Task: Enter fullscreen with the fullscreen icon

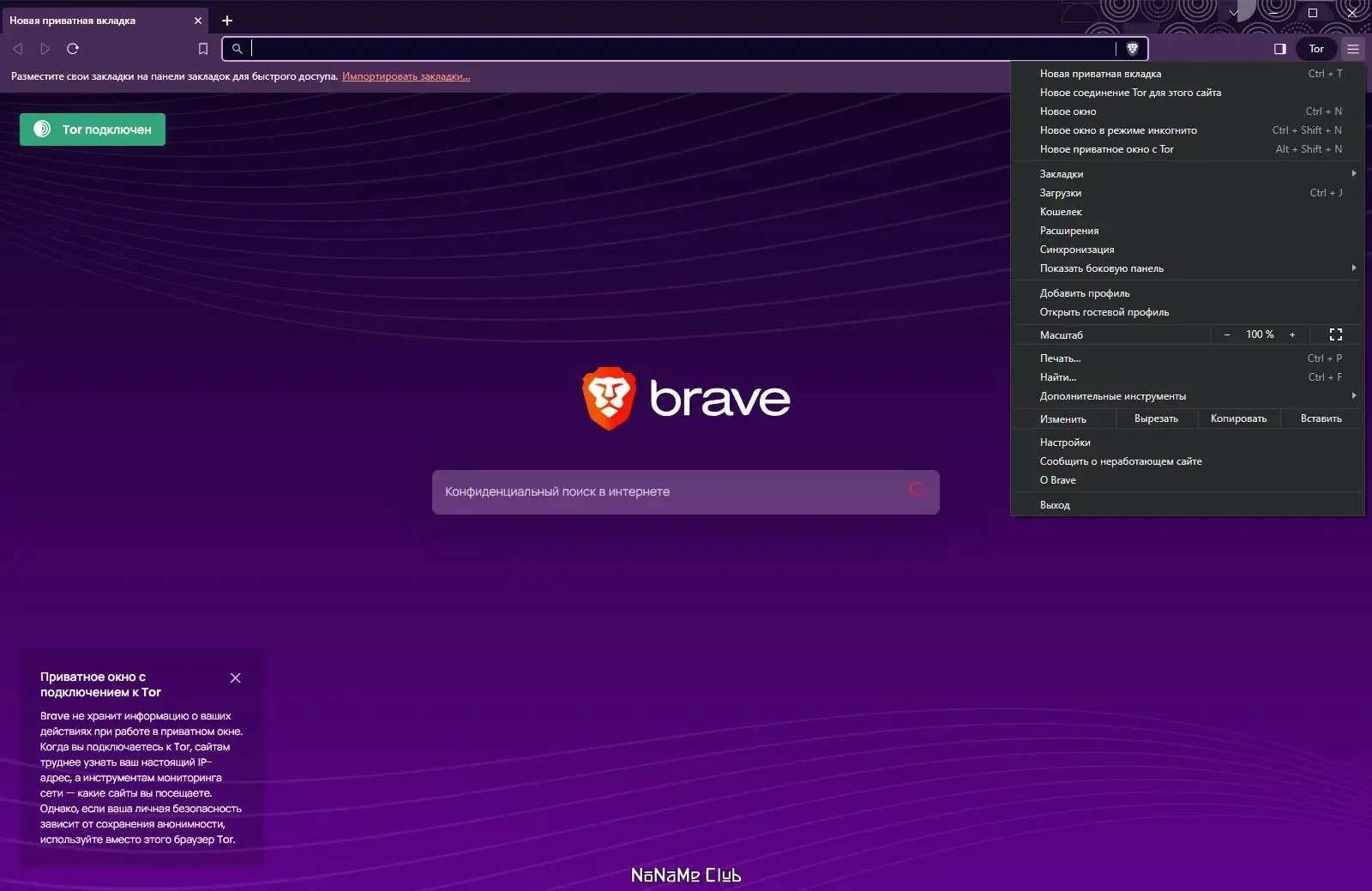Action: 1336,334
